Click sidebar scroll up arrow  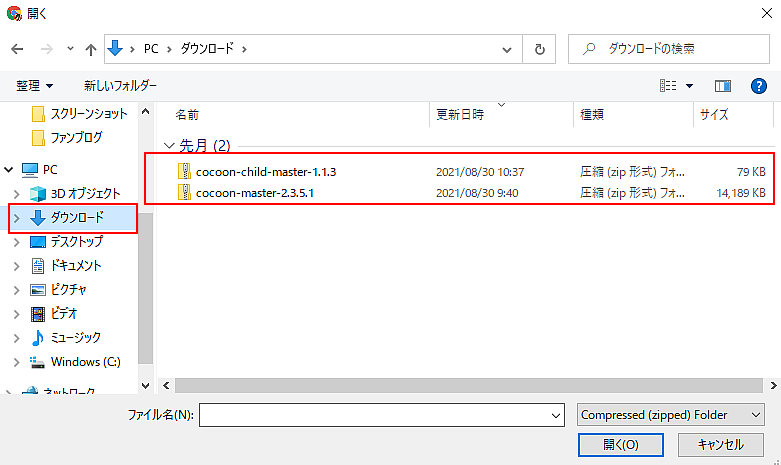(x=145, y=112)
